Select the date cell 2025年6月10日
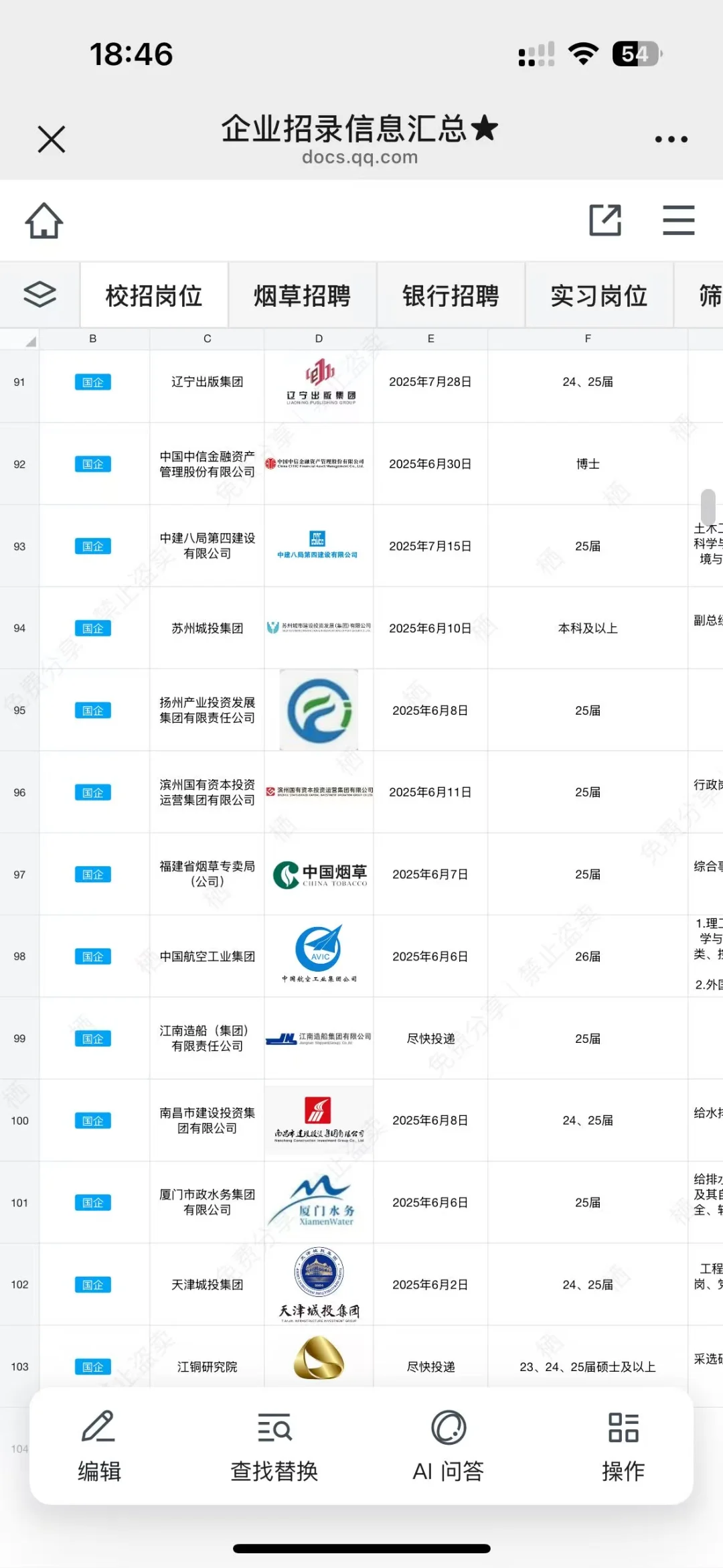Screen dimensions: 723x1568 [x=430, y=628]
